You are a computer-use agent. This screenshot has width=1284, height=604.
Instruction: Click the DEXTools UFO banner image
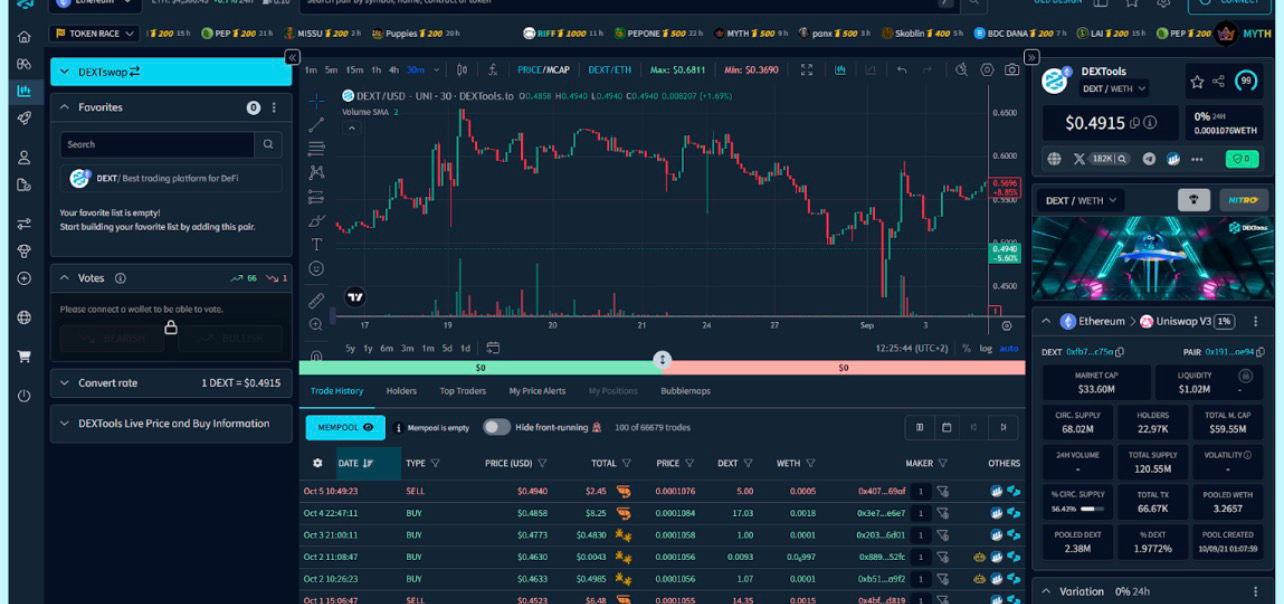[1152, 258]
